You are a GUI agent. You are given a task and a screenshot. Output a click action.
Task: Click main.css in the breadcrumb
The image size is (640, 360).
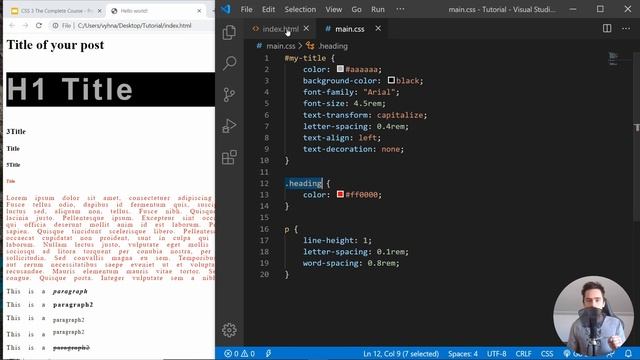point(280,46)
